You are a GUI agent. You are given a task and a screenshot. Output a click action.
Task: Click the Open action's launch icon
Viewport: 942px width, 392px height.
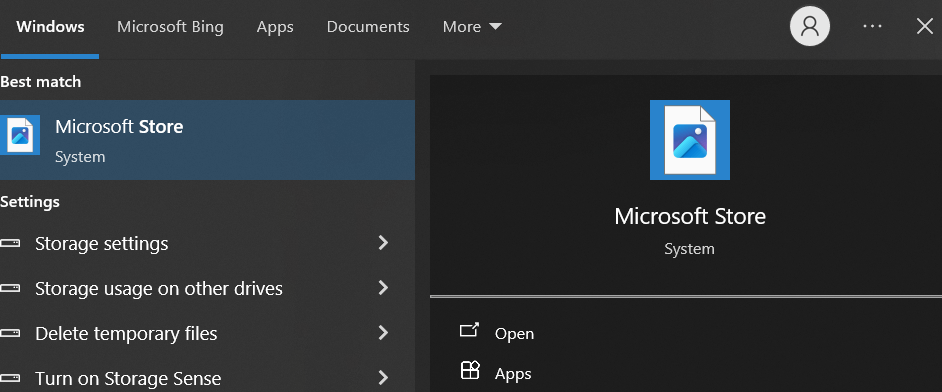coord(469,330)
